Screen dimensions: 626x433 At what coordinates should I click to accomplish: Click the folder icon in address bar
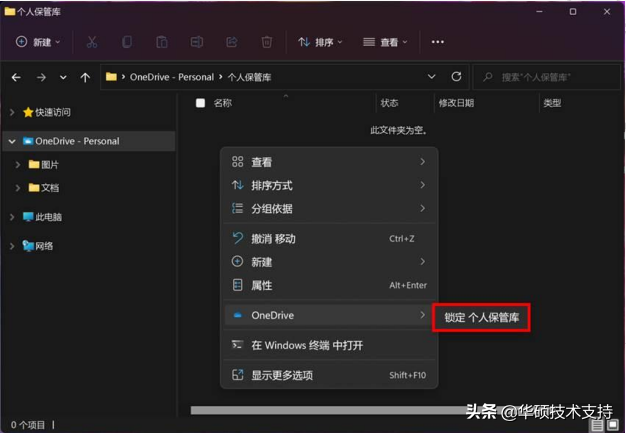tap(111, 77)
